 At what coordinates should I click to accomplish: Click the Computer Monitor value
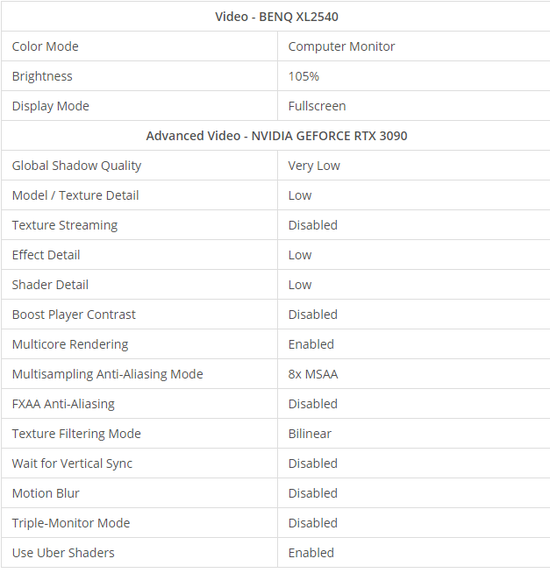click(341, 46)
